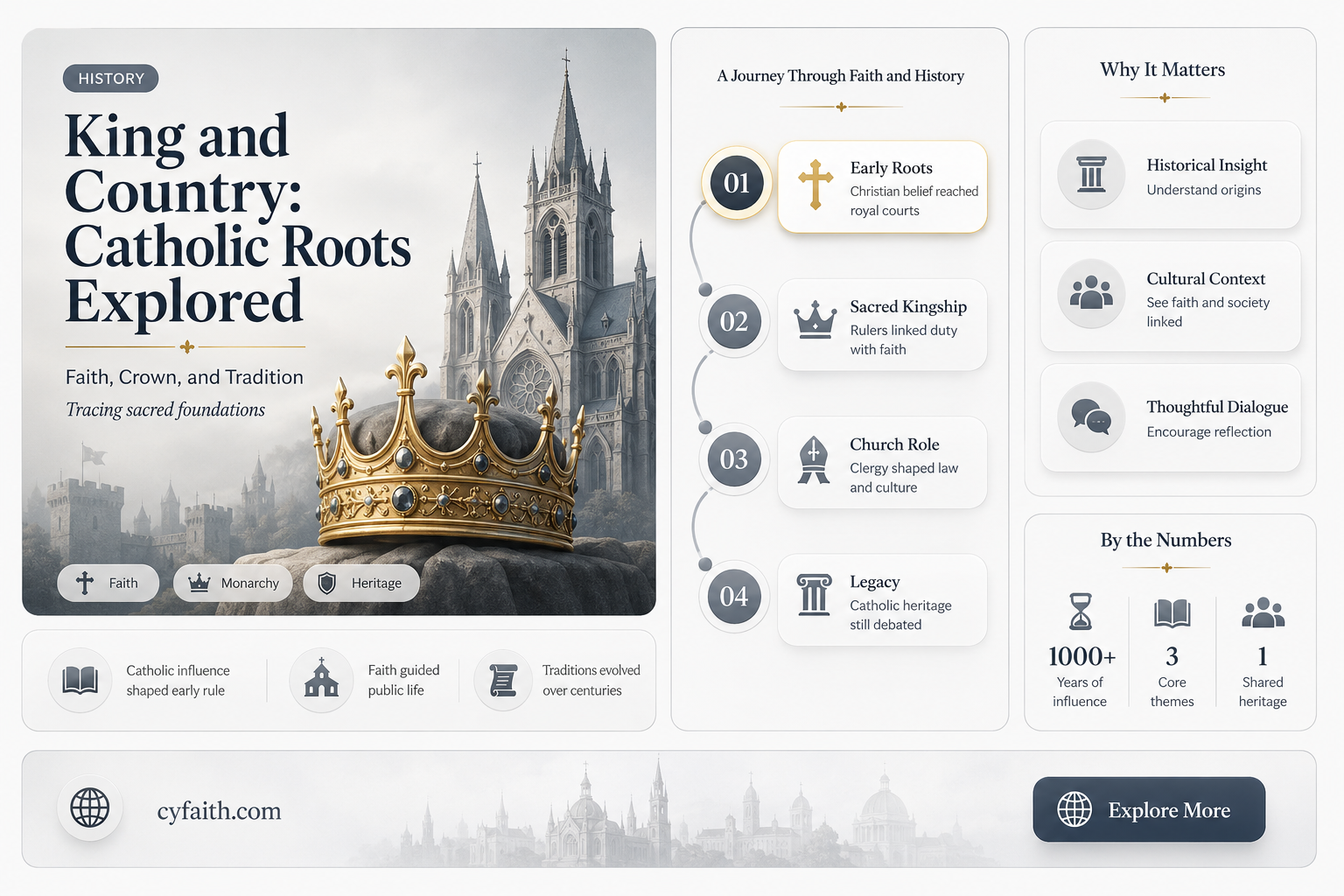This screenshot has width=1344, height=896.
Task: Click the 1000+ statistic value
Action: [1081, 656]
